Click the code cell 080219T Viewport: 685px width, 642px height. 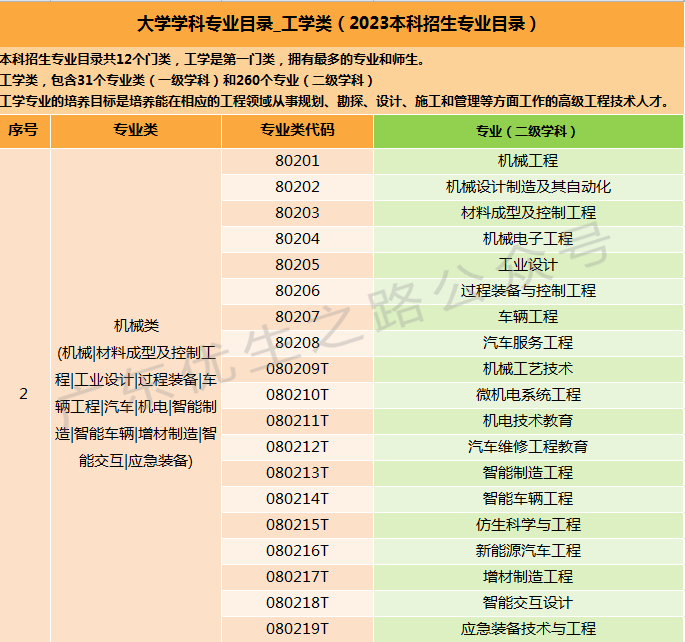(298, 629)
